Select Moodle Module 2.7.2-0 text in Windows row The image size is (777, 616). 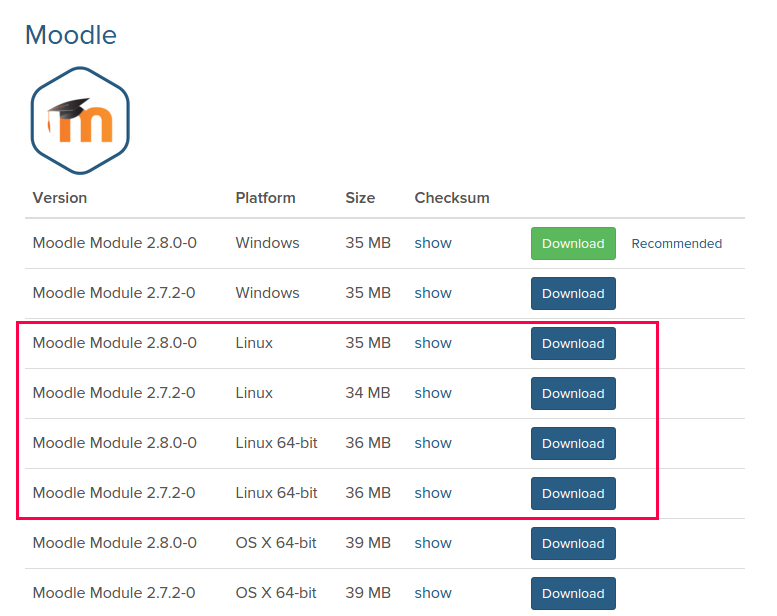pyautogui.click(x=113, y=293)
